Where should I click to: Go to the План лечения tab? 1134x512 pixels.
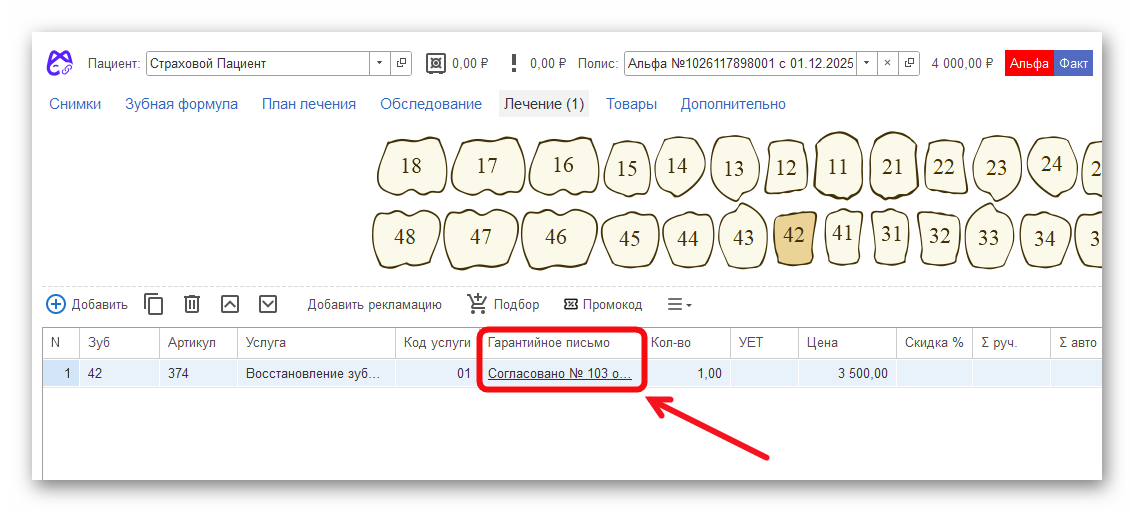pos(309,104)
